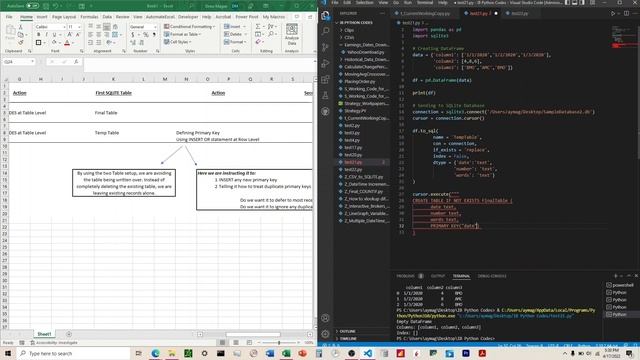Click the Windows Start button
This screenshot has width=640, height=360.
pyautogui.click(x=8, y=353)
